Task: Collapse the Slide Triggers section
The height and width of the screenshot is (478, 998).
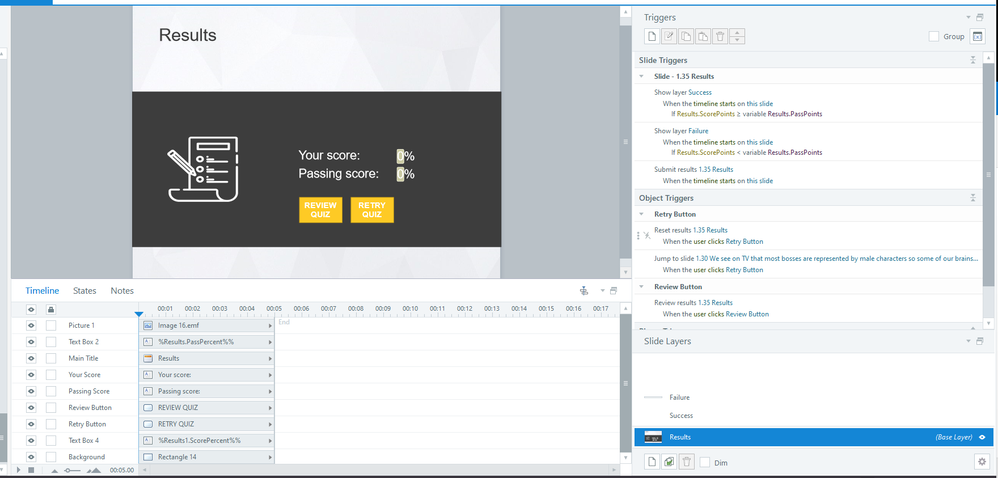Action: [973, 60]
